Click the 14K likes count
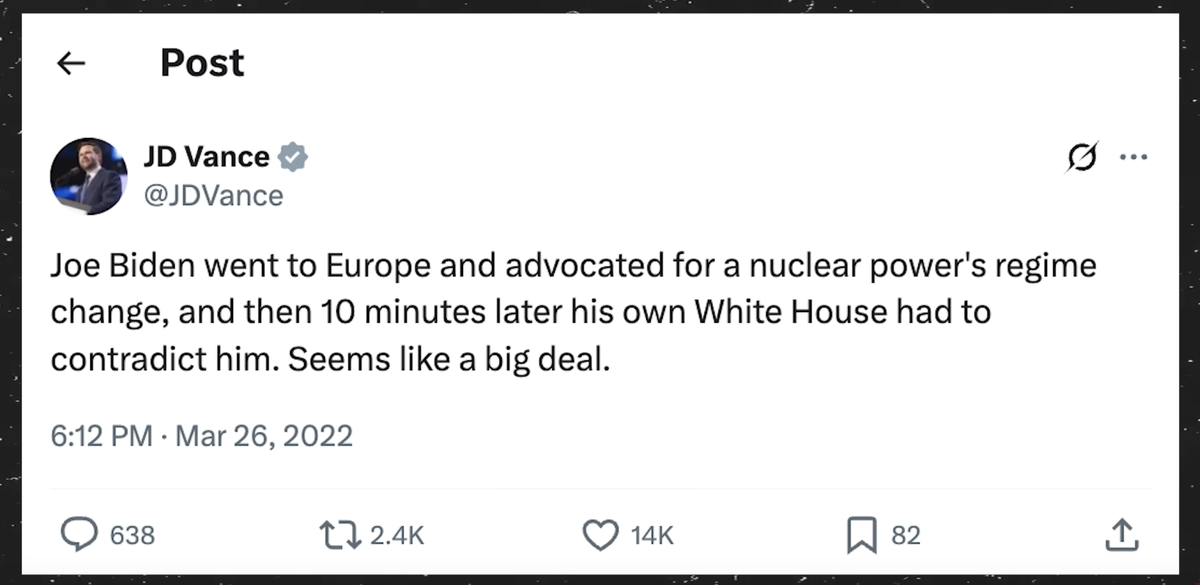This screenshot has height=585, width=1200. pos(652,536)
